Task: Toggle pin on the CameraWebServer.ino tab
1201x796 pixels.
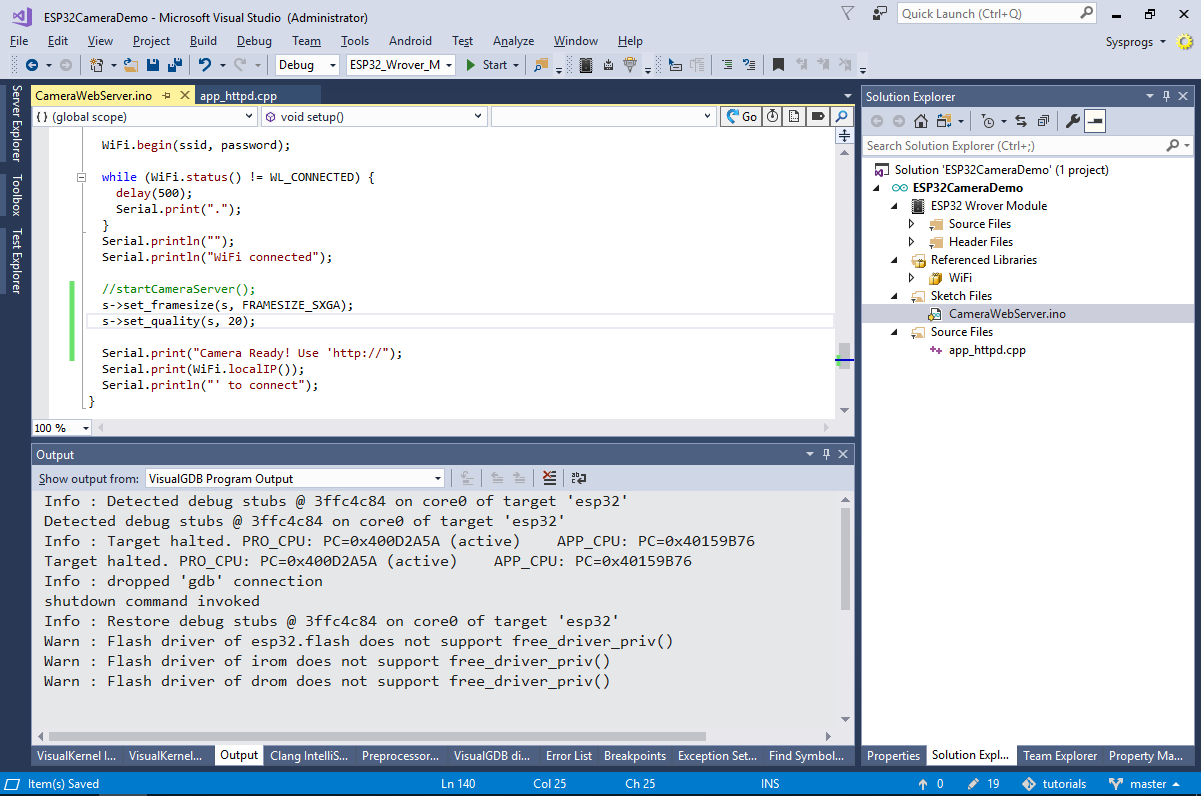Action: 167,96
